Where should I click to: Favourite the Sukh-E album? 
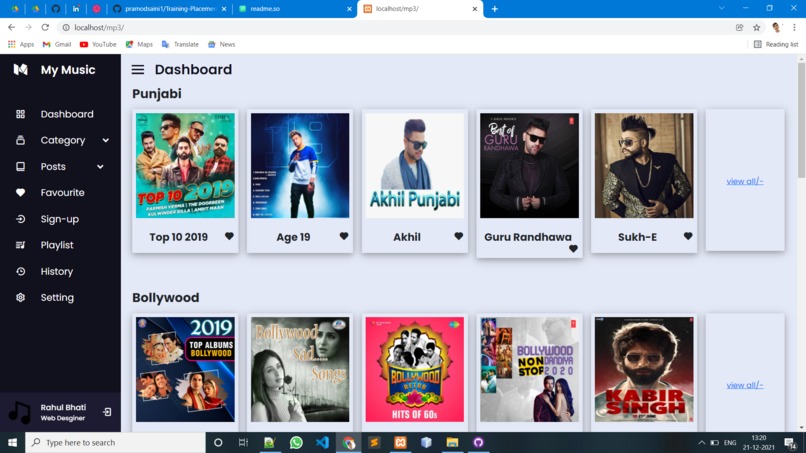pos(688,236)
